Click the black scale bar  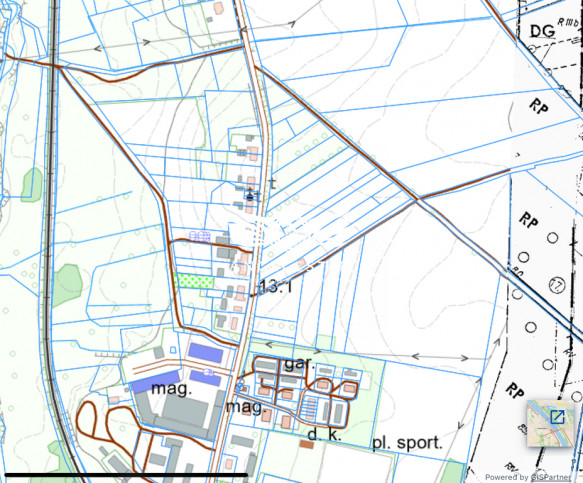tap(126, 475)
